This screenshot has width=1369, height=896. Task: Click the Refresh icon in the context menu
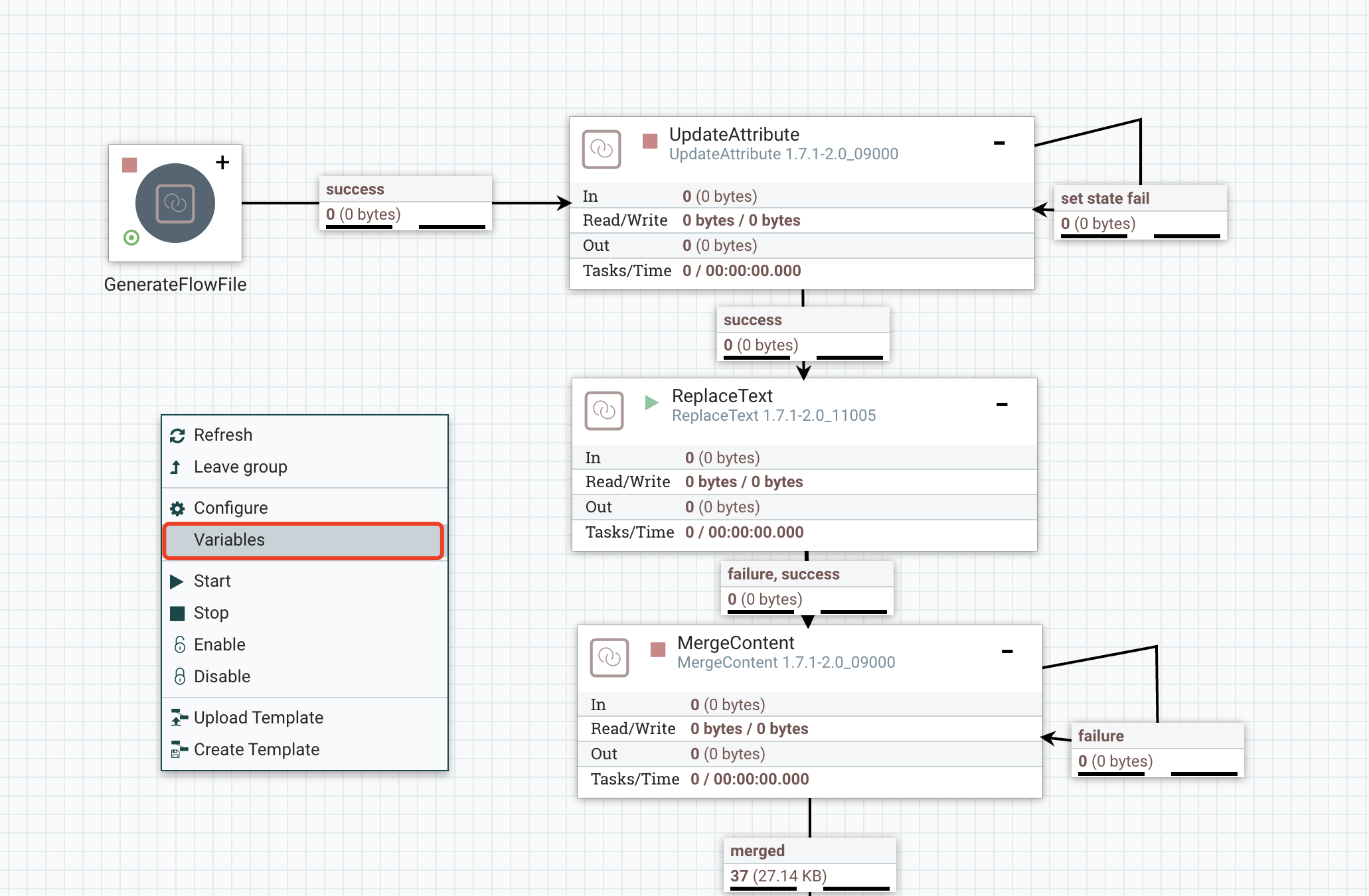coord(176,435)
